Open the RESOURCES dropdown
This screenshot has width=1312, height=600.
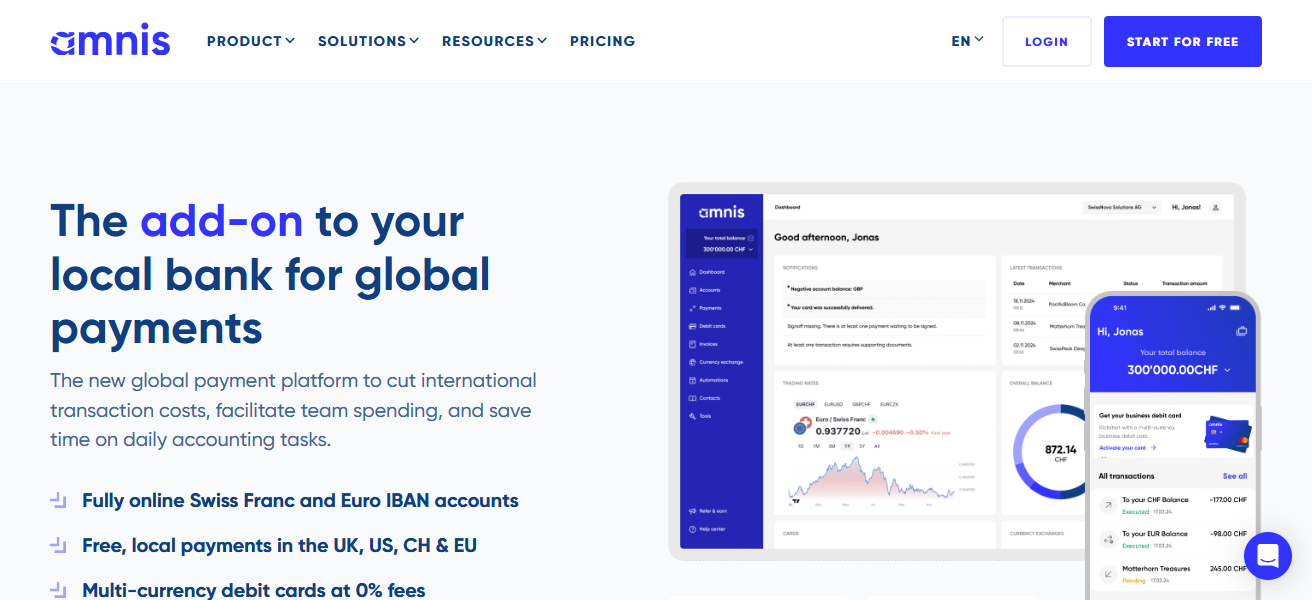pyautogui.click(x=494, y=41)
